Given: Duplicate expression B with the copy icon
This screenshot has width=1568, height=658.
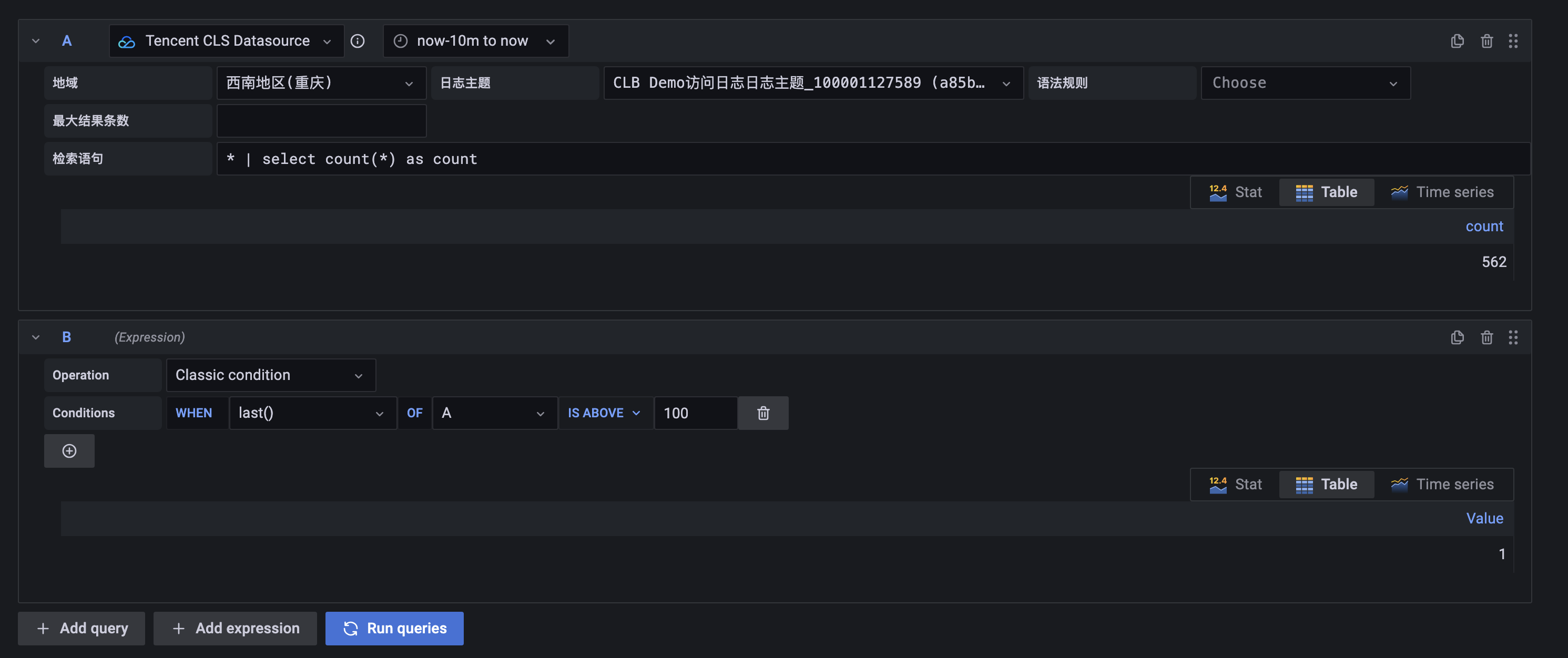Looking at the screenshot, I should point(1457,337).
